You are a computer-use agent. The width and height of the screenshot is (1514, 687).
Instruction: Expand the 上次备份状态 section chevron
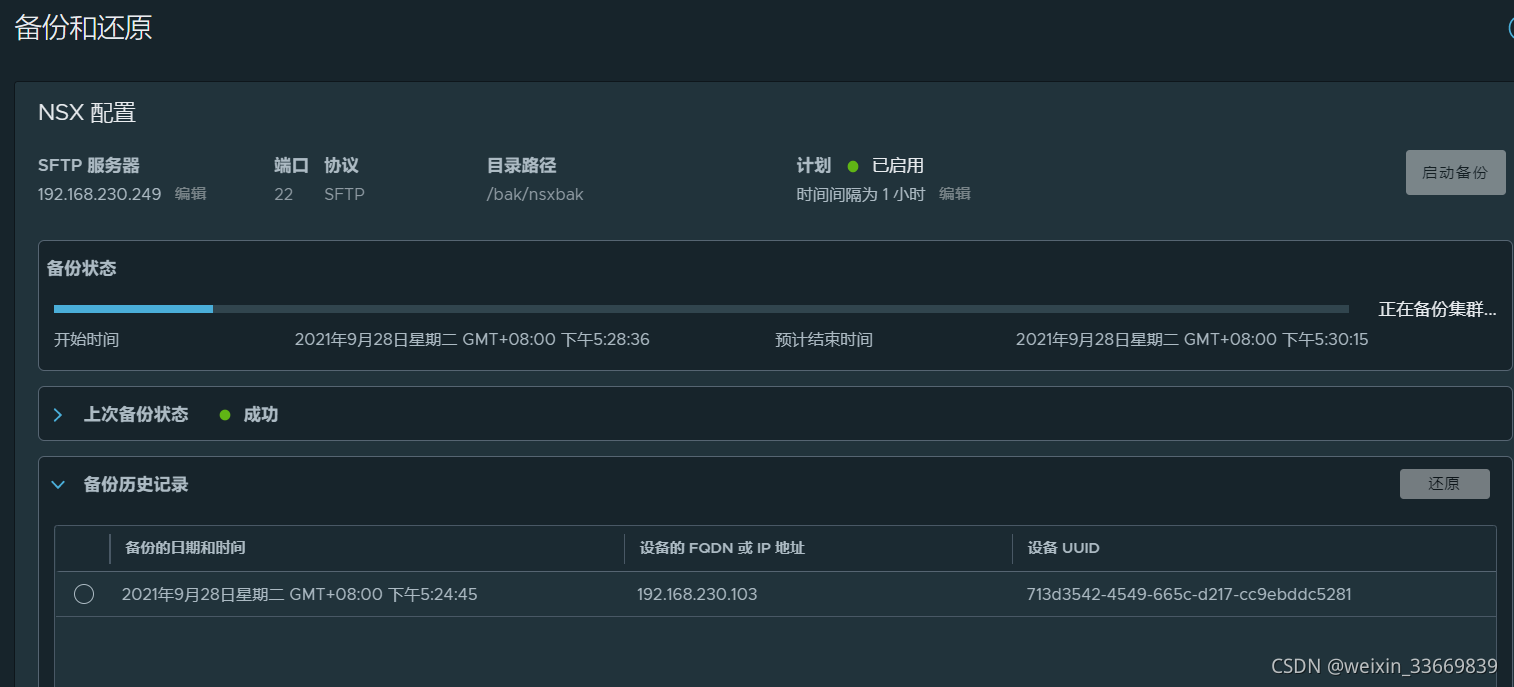click(58, 414)
